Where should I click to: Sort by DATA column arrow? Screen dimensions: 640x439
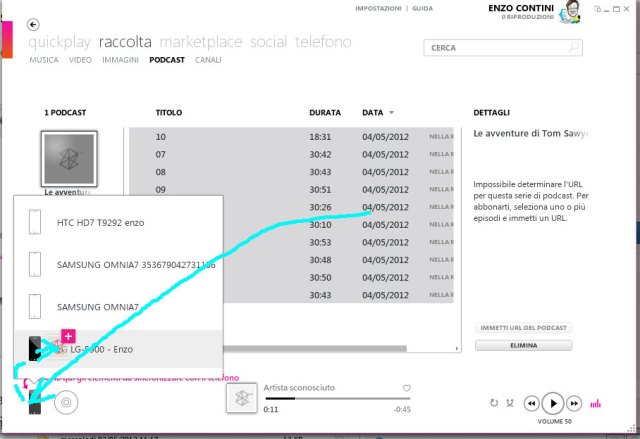(391, 113)
